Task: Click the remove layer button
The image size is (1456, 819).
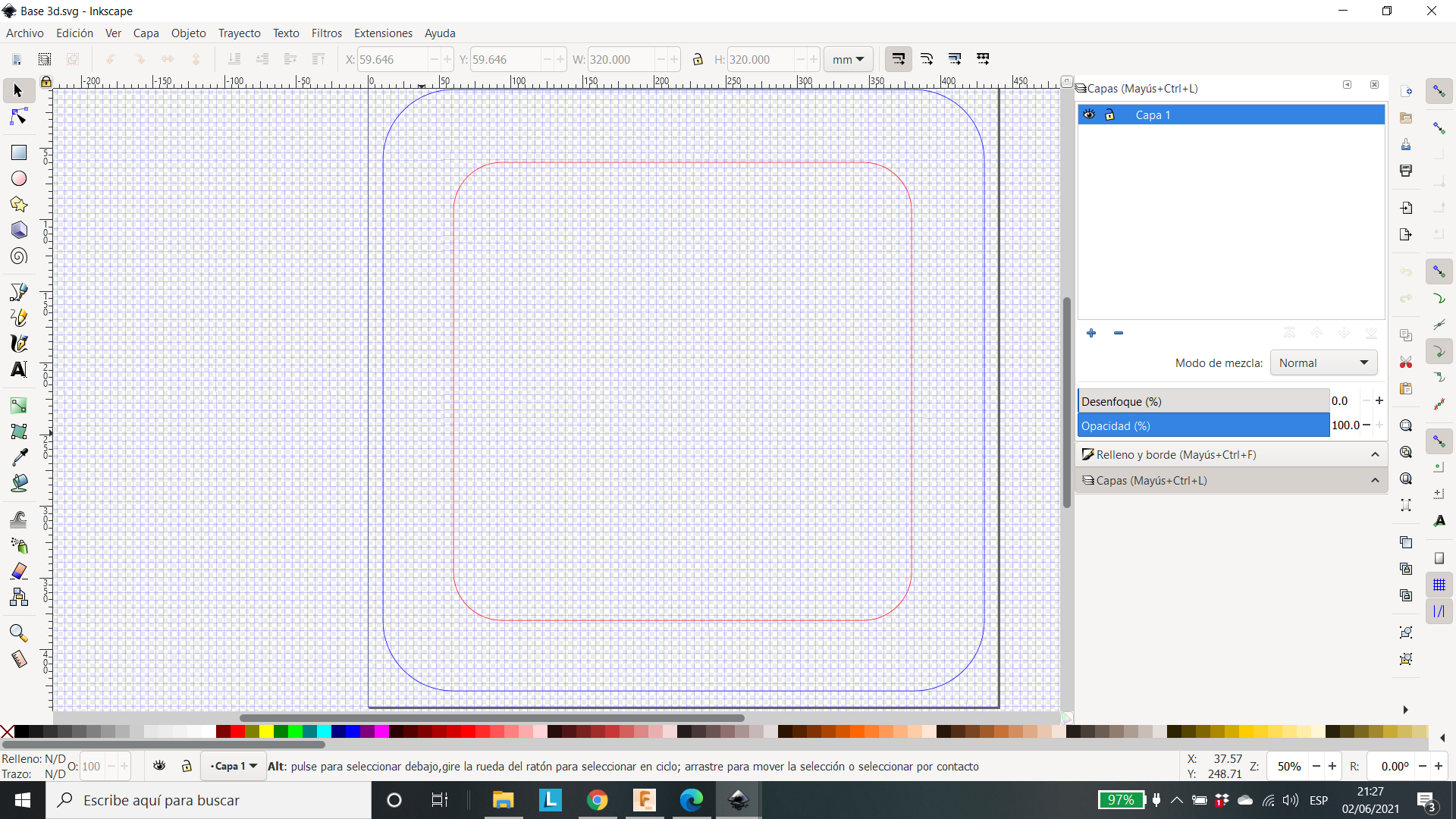Action: [1119, 332]
